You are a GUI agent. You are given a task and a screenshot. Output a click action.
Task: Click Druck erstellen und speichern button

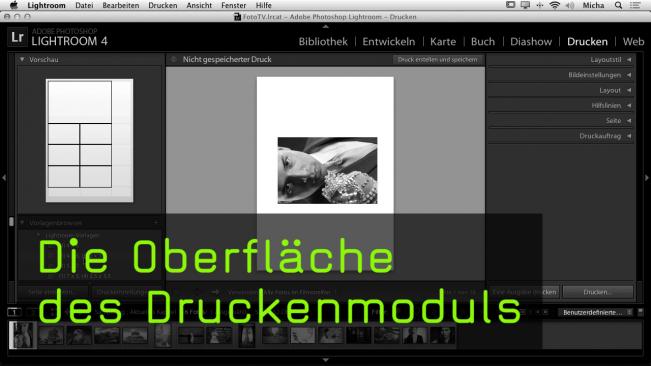pos(438,59)
